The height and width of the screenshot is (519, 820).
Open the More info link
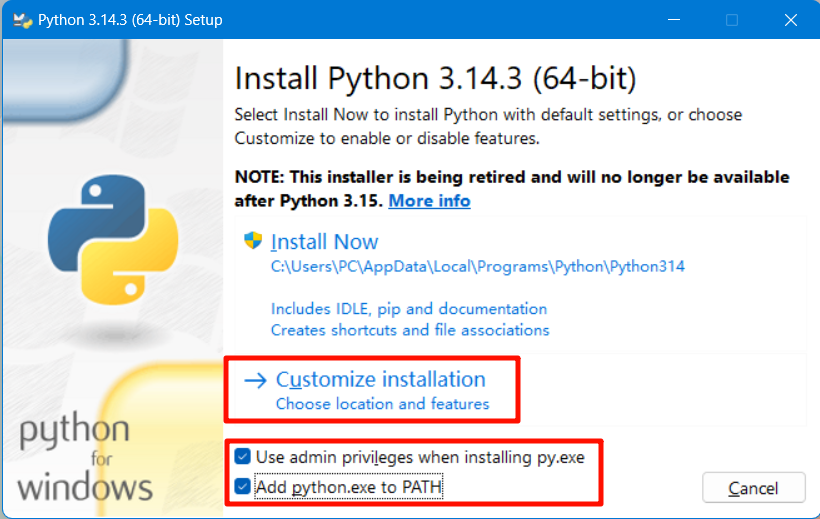pos(429,201)
